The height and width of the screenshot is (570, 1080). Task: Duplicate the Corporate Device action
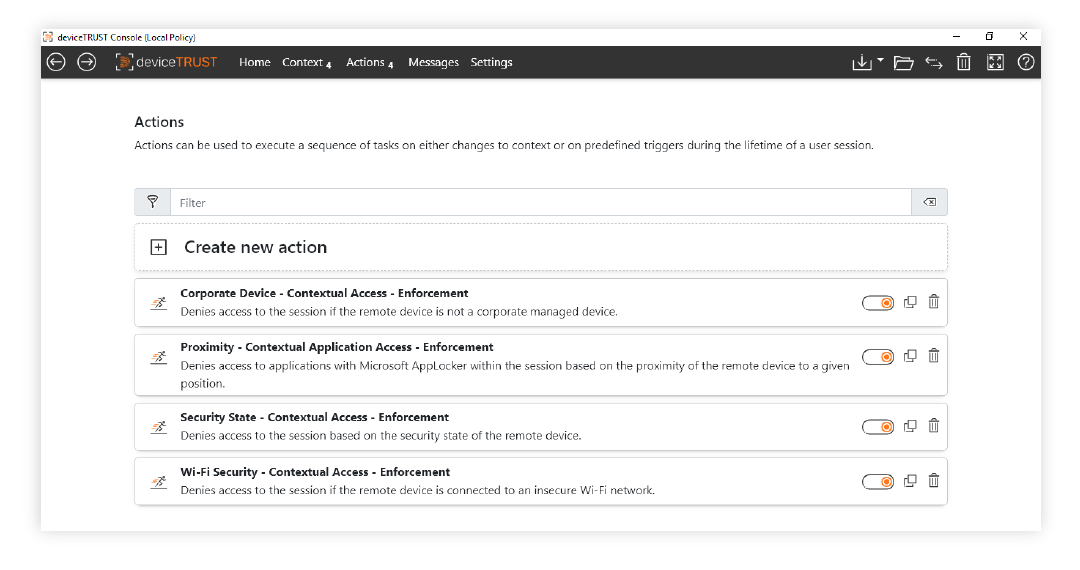coord(910,302)
